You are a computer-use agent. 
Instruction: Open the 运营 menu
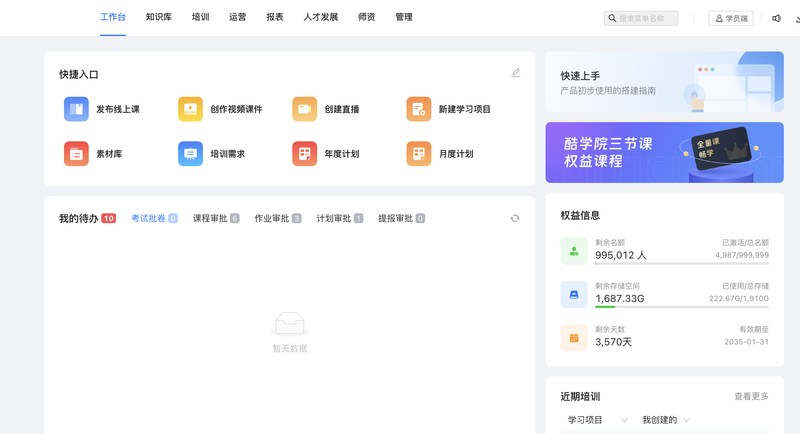(x=238, y=17)
